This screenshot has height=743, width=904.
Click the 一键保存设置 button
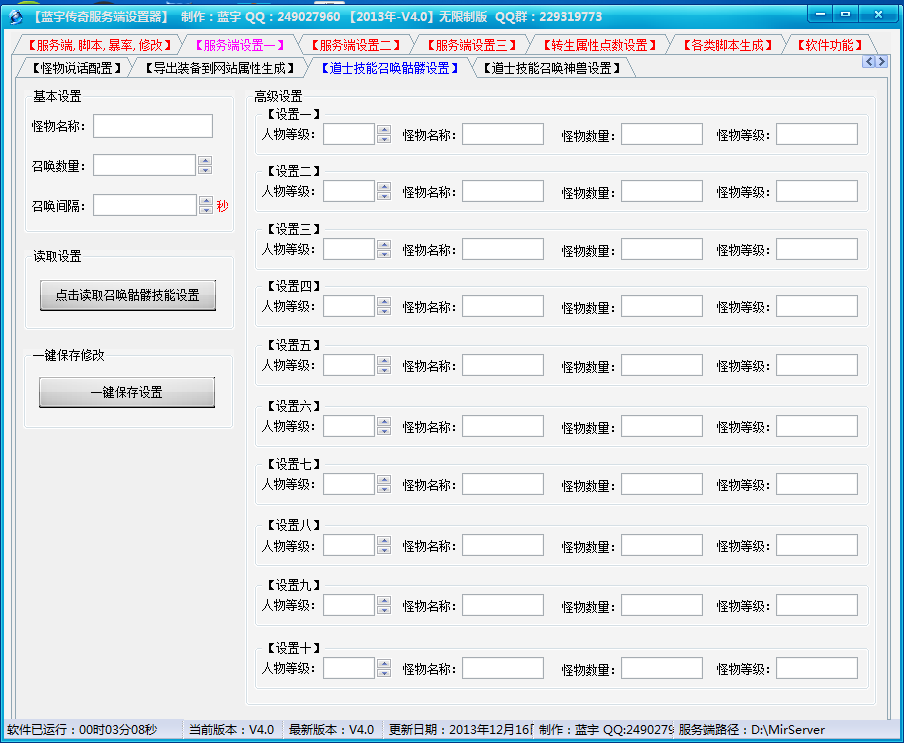[x=127, y=393]
